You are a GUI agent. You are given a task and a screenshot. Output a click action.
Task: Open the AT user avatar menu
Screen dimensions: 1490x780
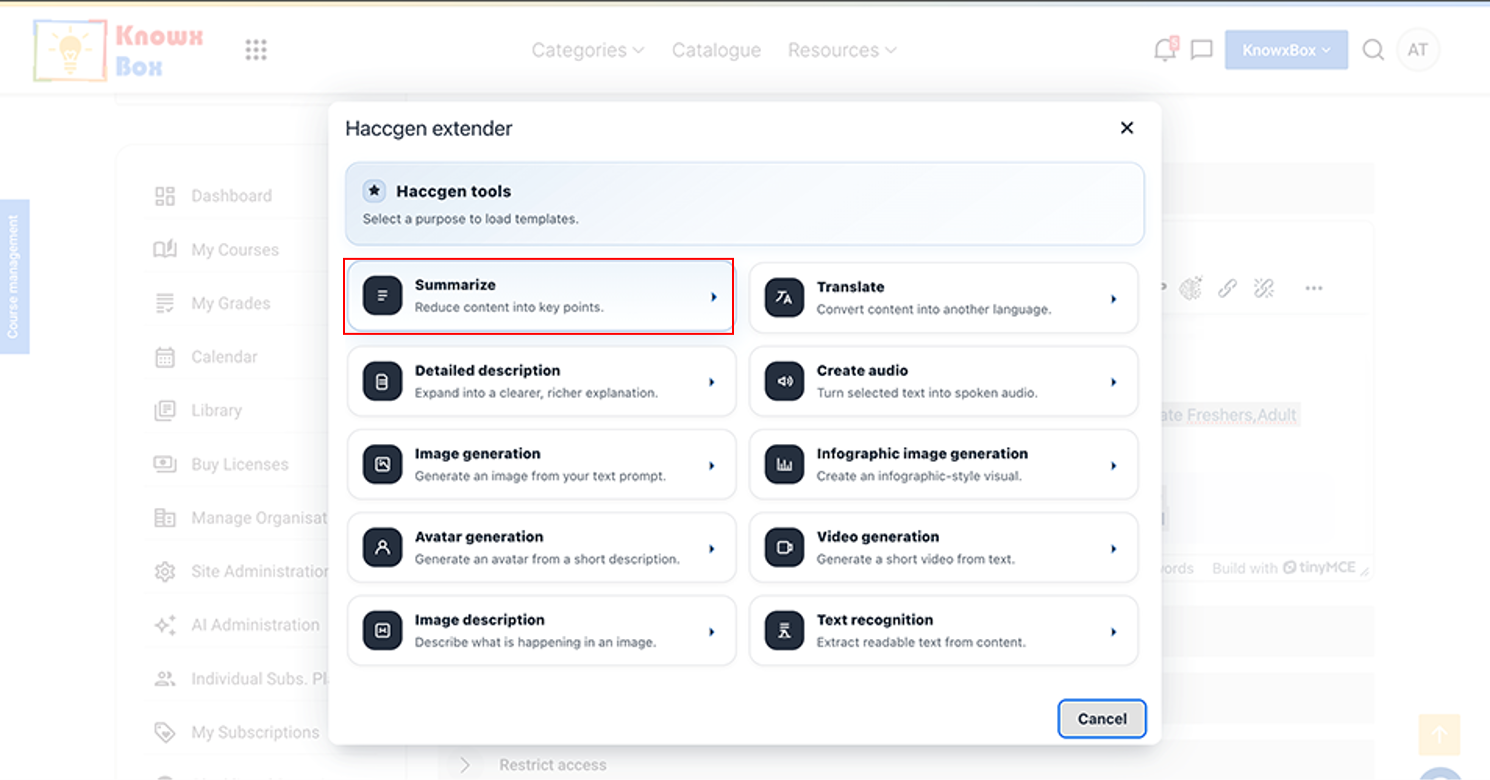tap(1418, 50)
